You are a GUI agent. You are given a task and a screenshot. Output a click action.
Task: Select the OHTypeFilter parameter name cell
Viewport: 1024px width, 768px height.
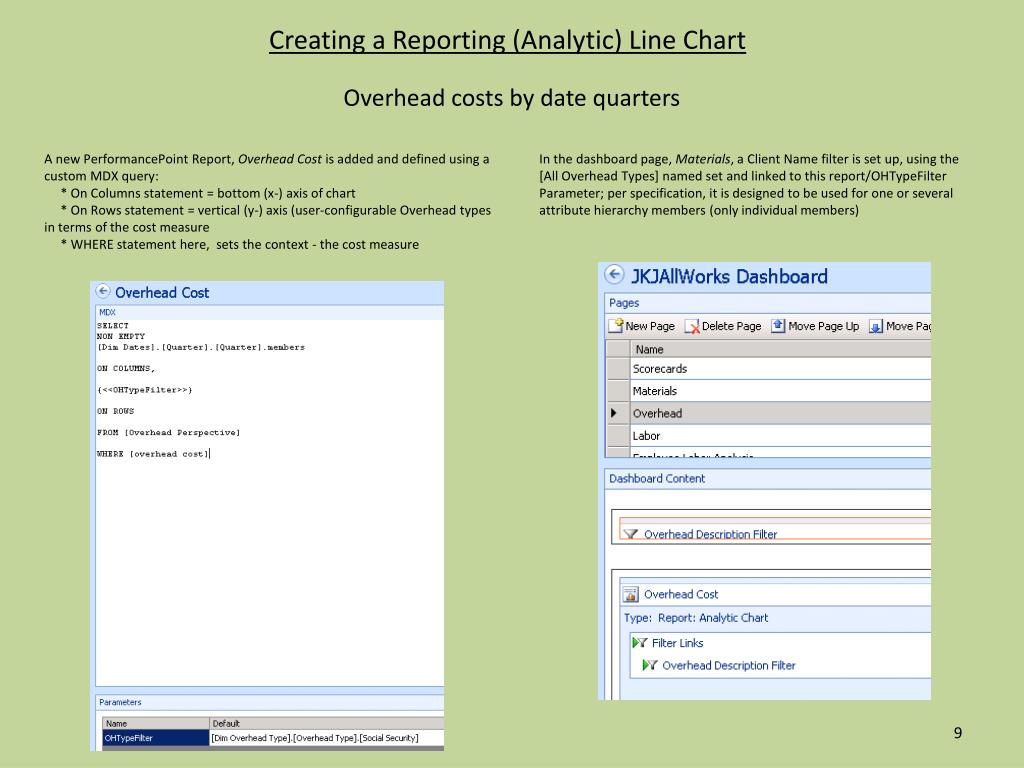point(155,738)
